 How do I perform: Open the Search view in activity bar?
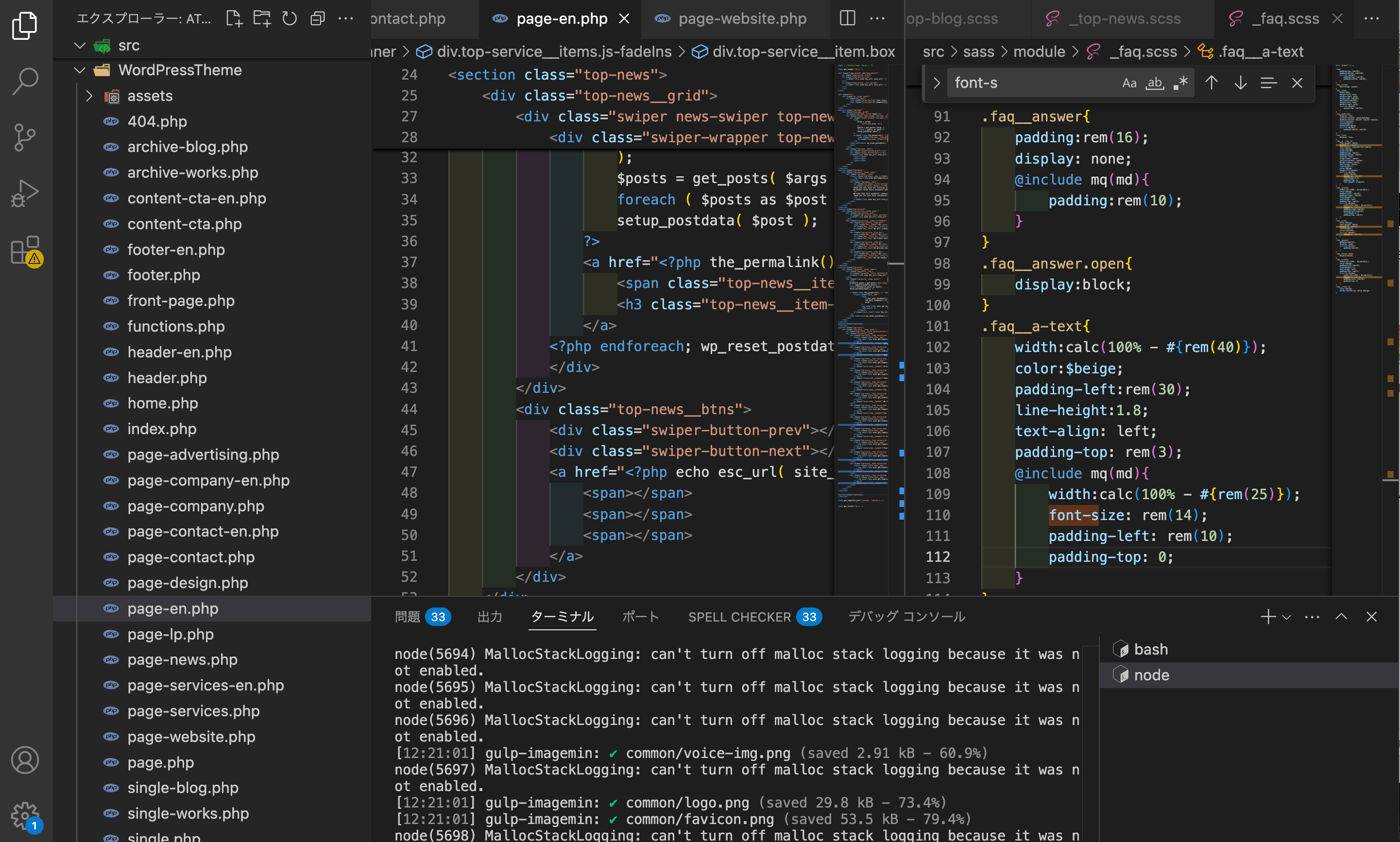[25, 81]
